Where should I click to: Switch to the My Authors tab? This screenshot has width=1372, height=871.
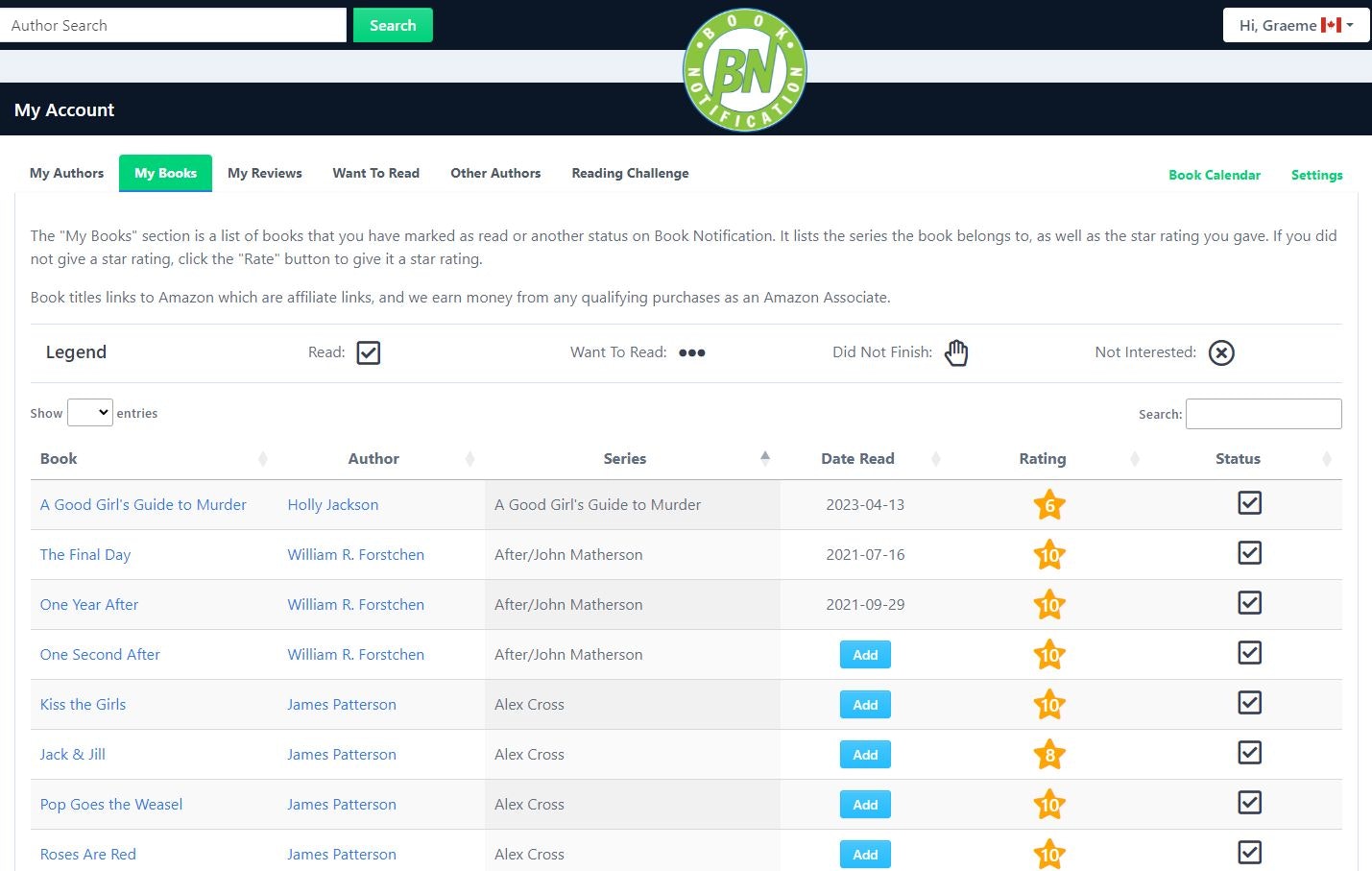tap(66, 173)
